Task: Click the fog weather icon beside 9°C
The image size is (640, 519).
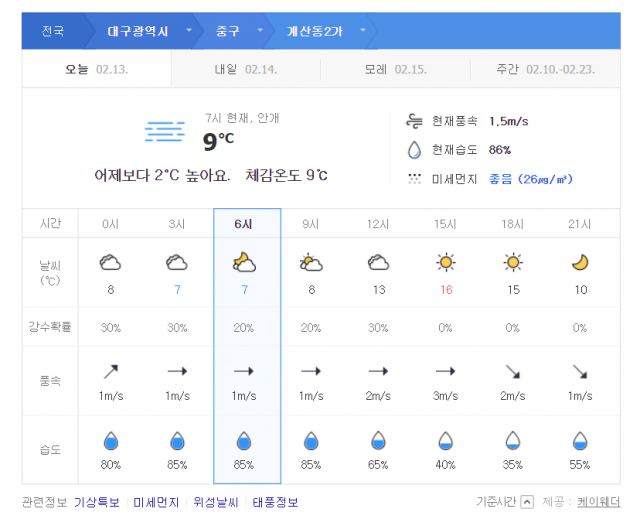Action: point(165,131)
